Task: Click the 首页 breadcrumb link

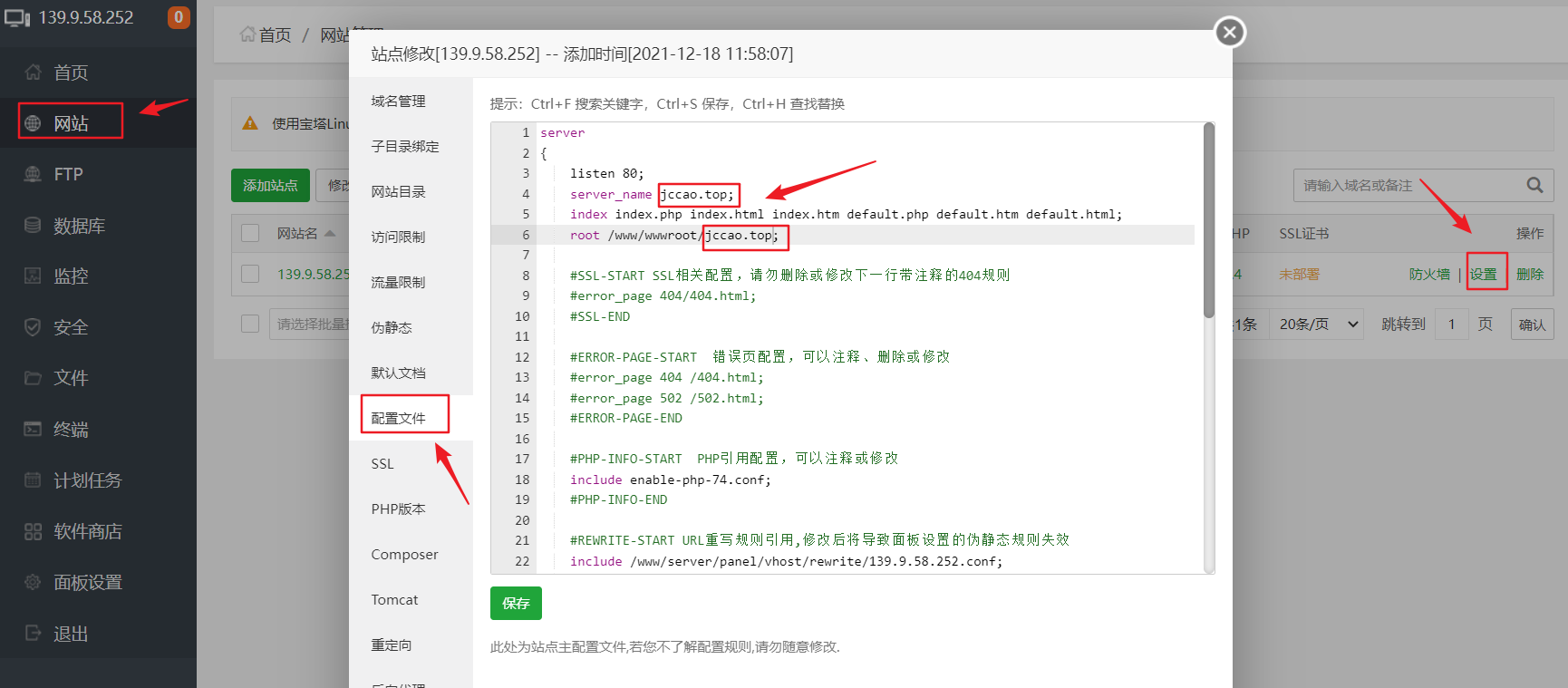Action: 275,34
